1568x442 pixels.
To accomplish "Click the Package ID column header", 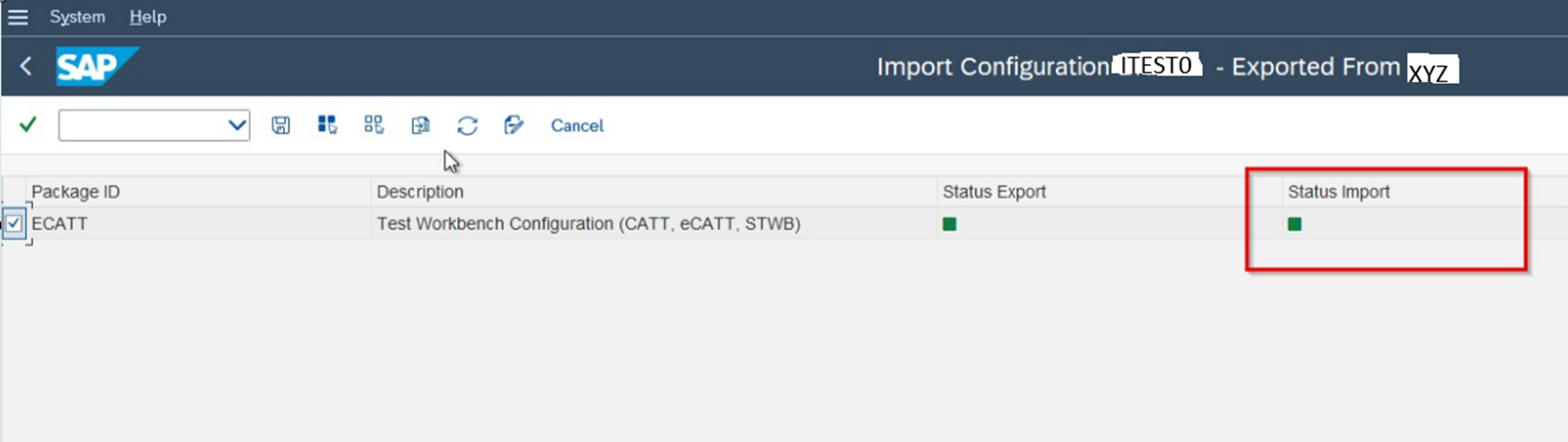I will pyautogui.click(x=75, y=192).
